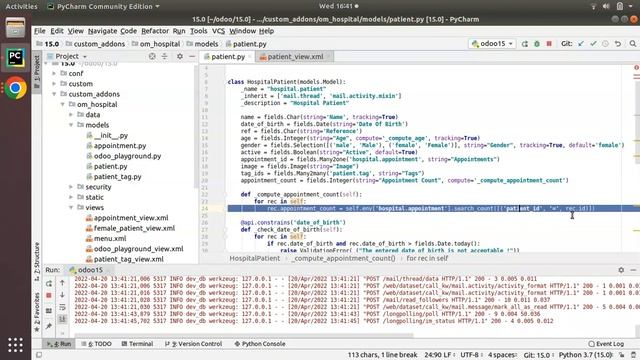Open the odoo15 run configuration dropdown
Image resolution: width=640 pixels, height=360 pixels.
click(492, 44)
